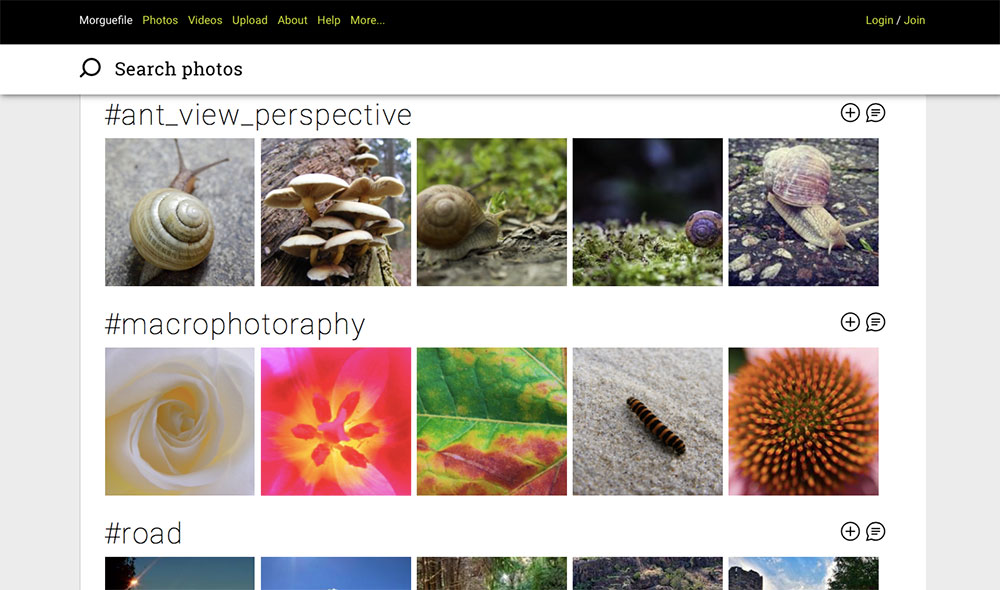
Task: Open the comment bubble for #macrophotoraphy
Action: [x=876, y=322]
